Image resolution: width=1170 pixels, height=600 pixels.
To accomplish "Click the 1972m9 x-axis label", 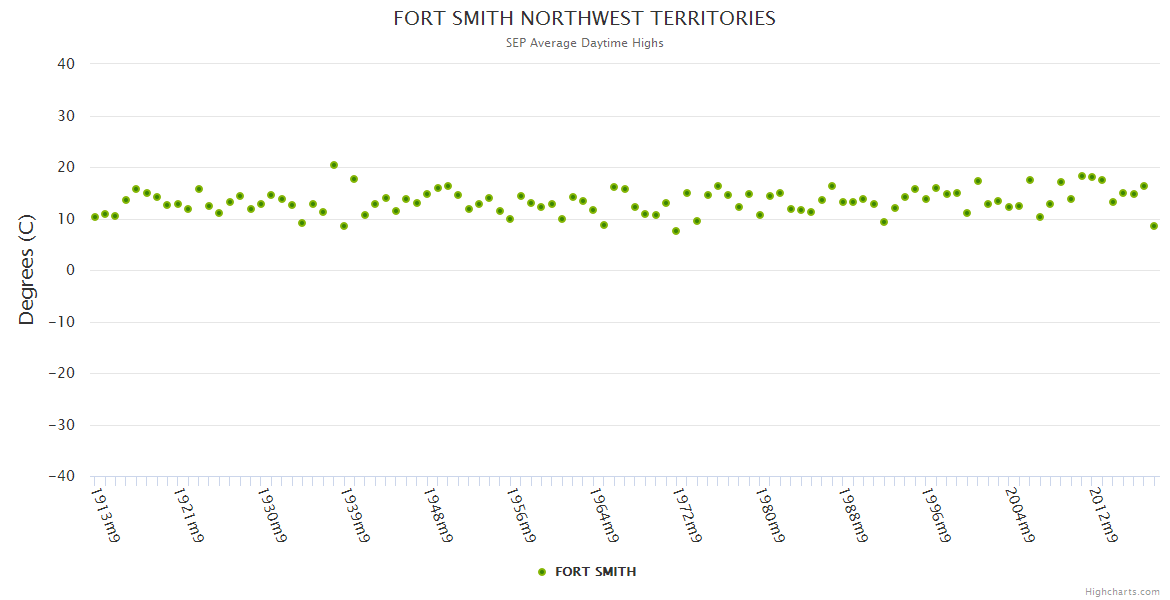I will pos(687,515).
